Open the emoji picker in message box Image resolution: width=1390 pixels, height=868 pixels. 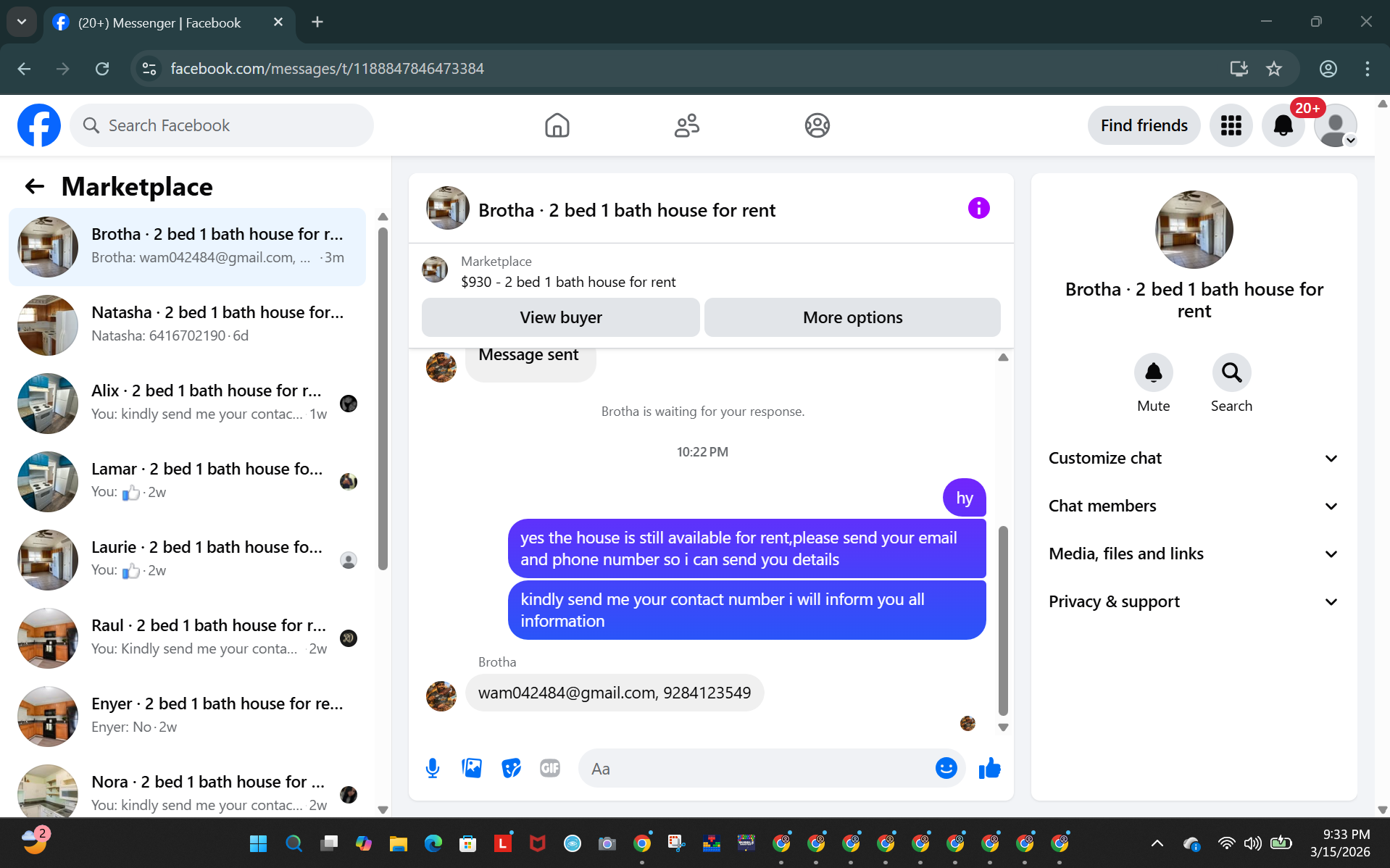(x=946, y=768)
